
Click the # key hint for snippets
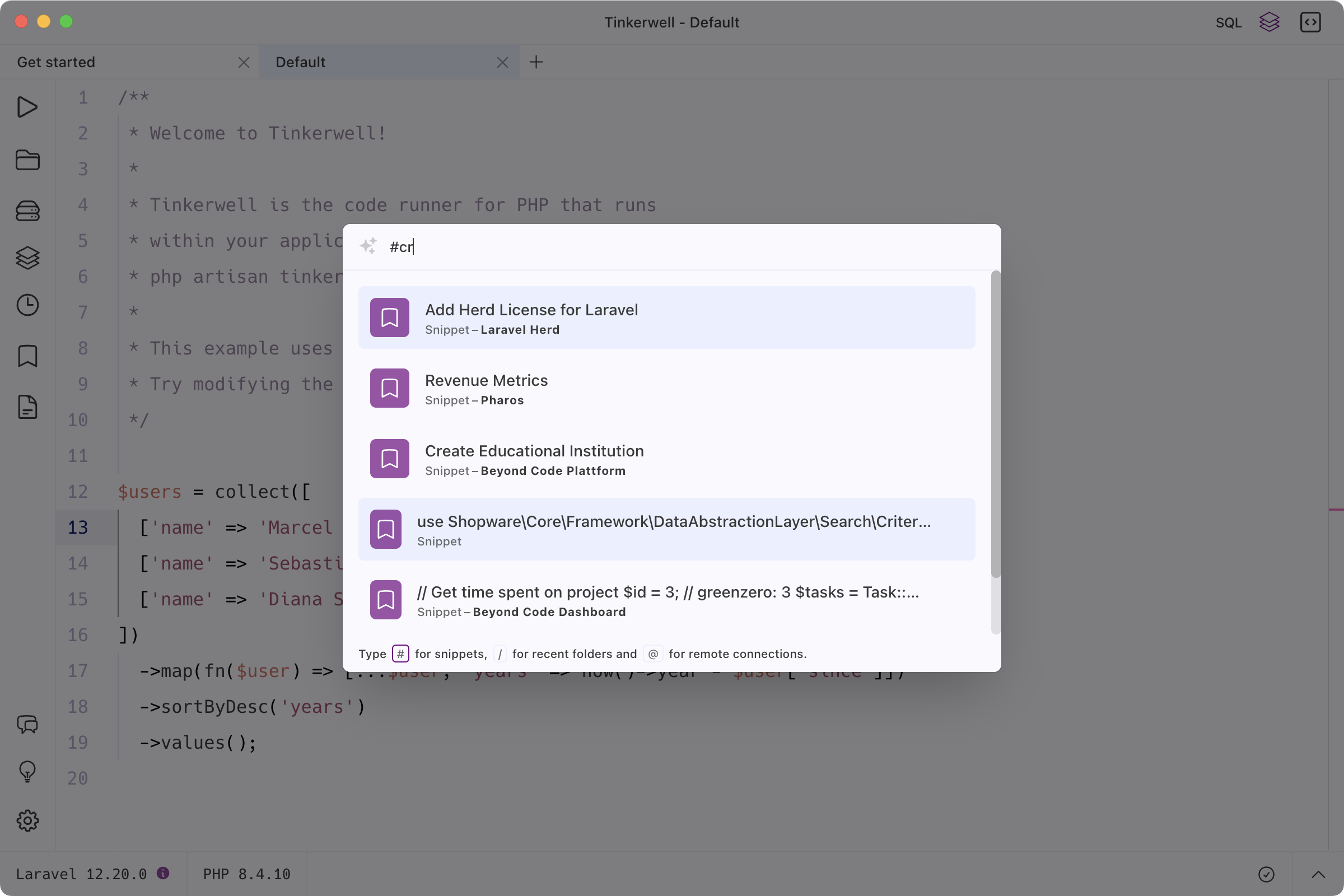pos(400,654)
